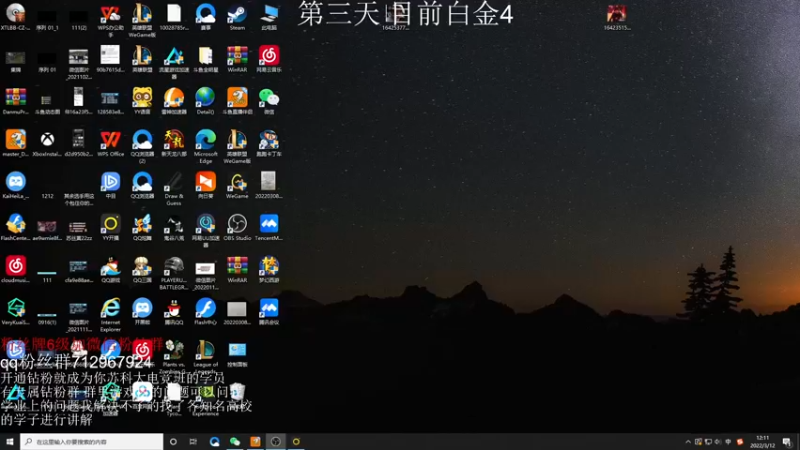
Task: Switch to YY yellow ring on taskbar
Action: pos(296,441)
